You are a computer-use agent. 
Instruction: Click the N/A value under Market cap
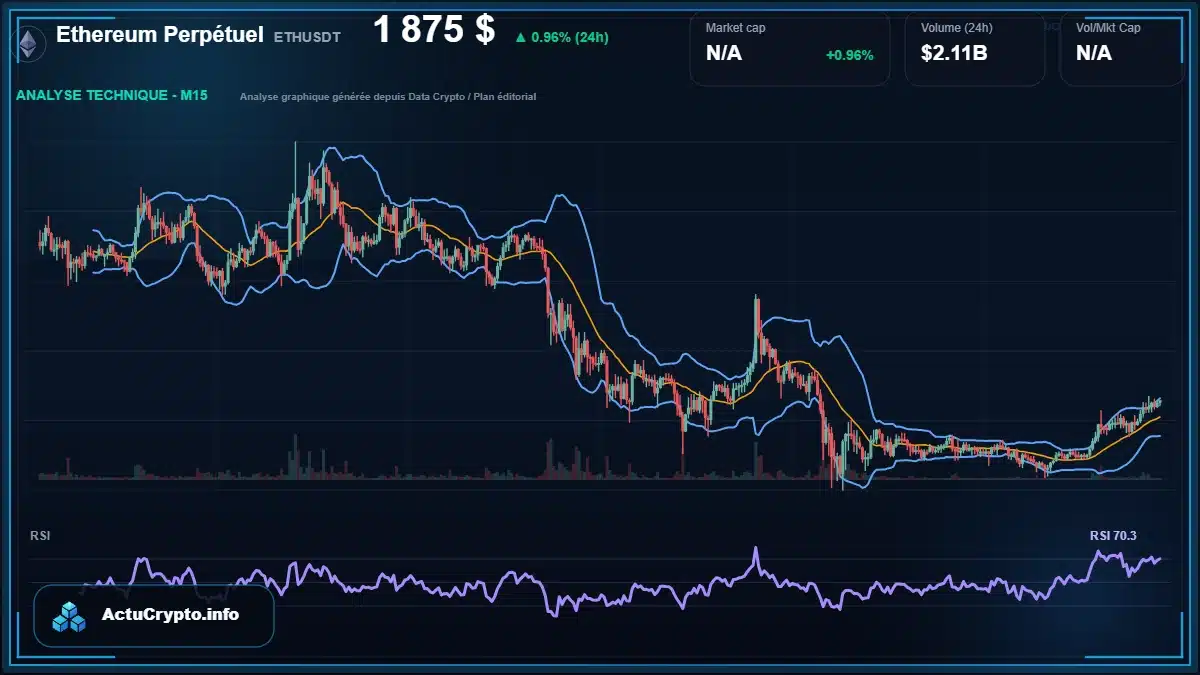click(724, 53)
